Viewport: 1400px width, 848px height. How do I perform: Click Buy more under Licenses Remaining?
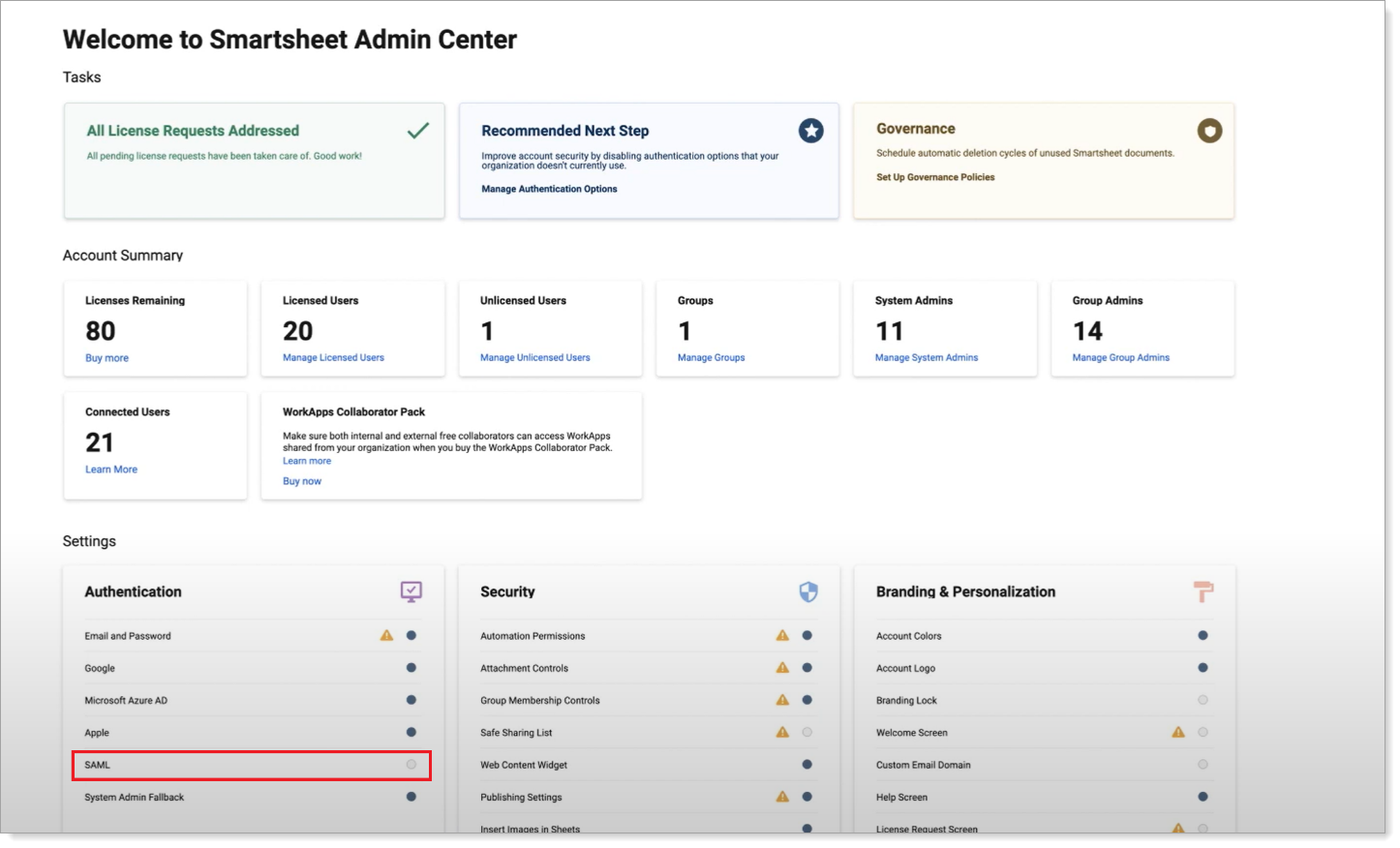point(107,358)
